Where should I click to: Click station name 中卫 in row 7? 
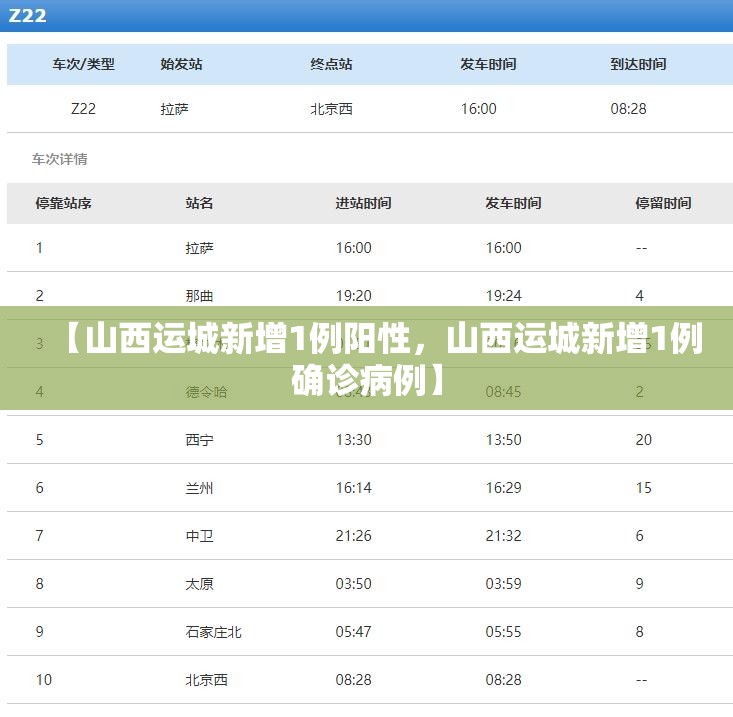click(x=199, y=536)
